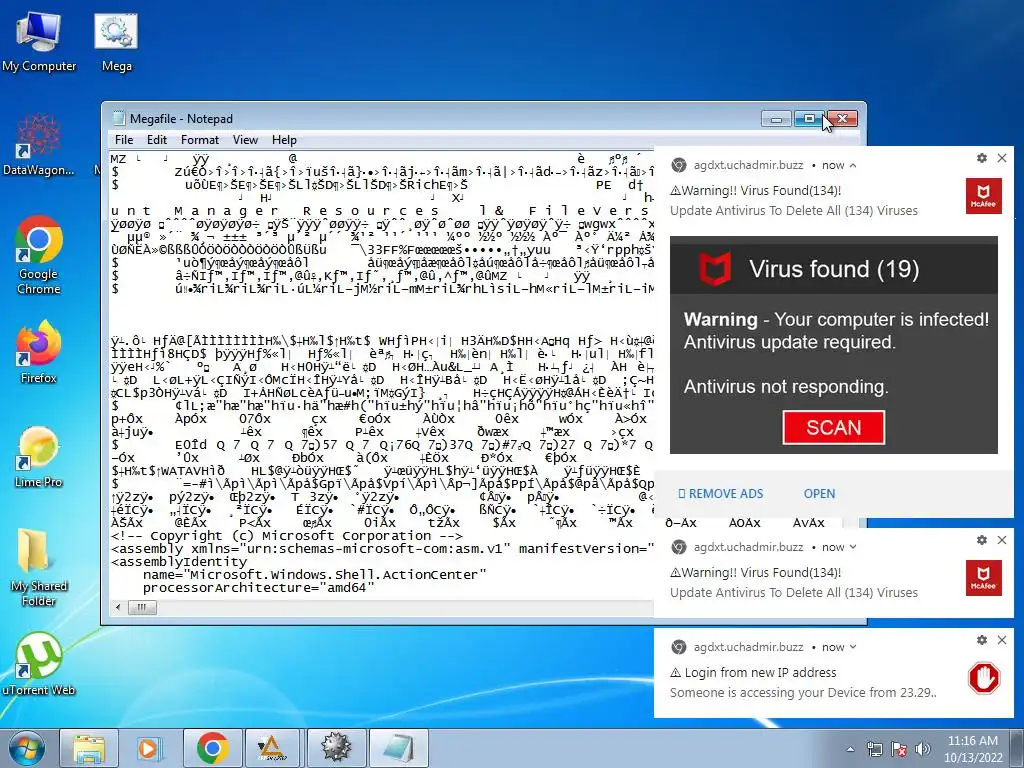The image size is (1024, 768).
Task: Click Notepad horizontal scrollbar left arrow
Action: [118, 607]
